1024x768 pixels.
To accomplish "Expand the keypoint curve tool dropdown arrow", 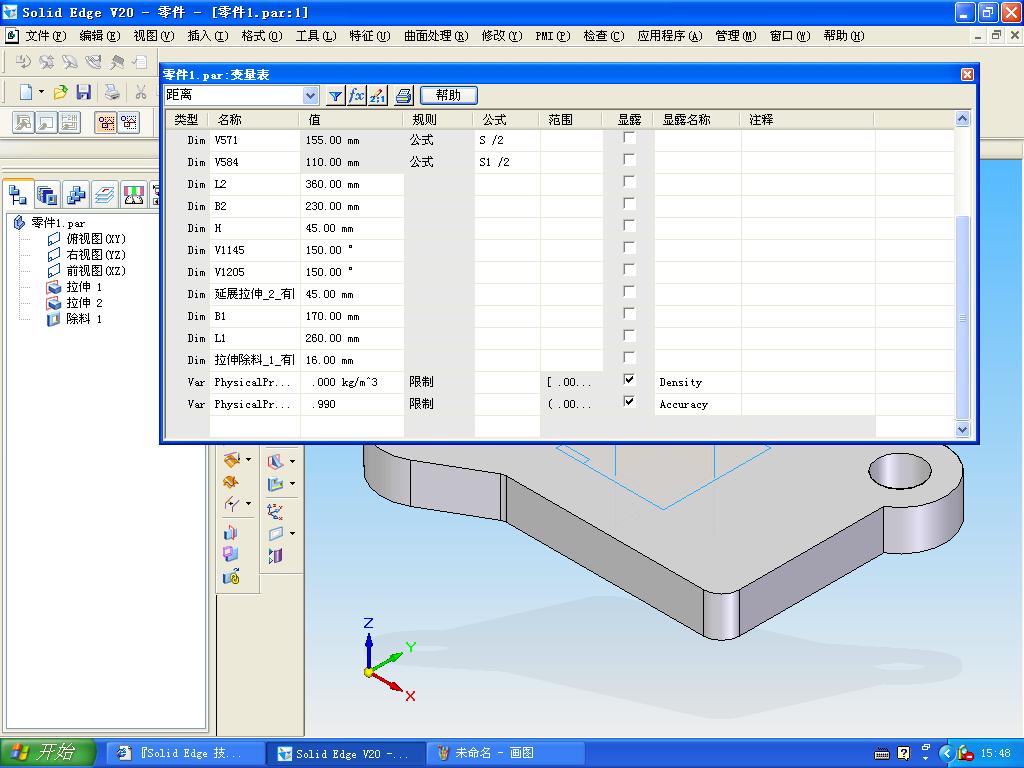I will [248, 504].
